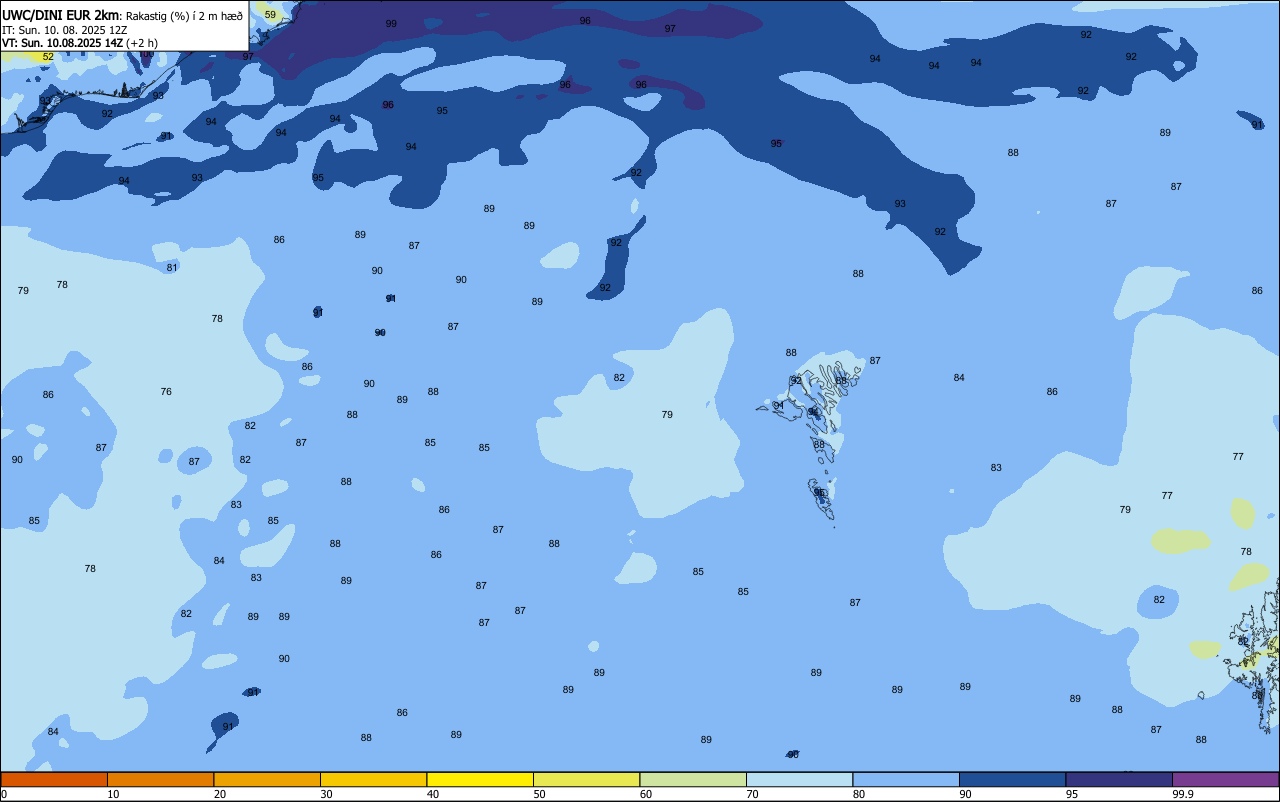The width and height of the screenshot is (1280, 802).
Task: Click the "59" humidity value on the map
Action: 270,14
